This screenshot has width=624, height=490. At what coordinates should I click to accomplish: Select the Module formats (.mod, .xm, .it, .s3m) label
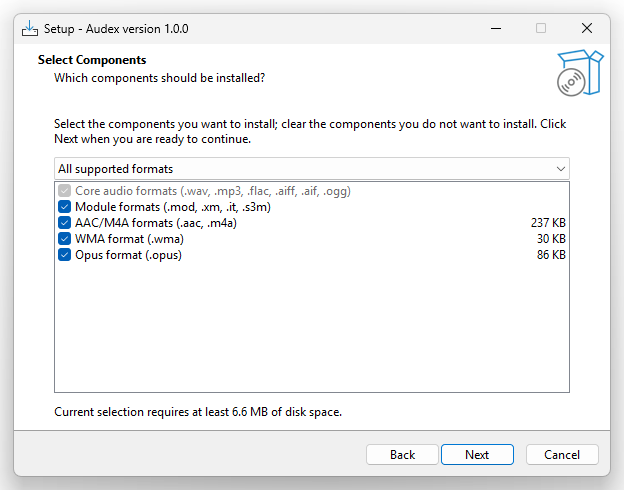click(x=172, y=207)
